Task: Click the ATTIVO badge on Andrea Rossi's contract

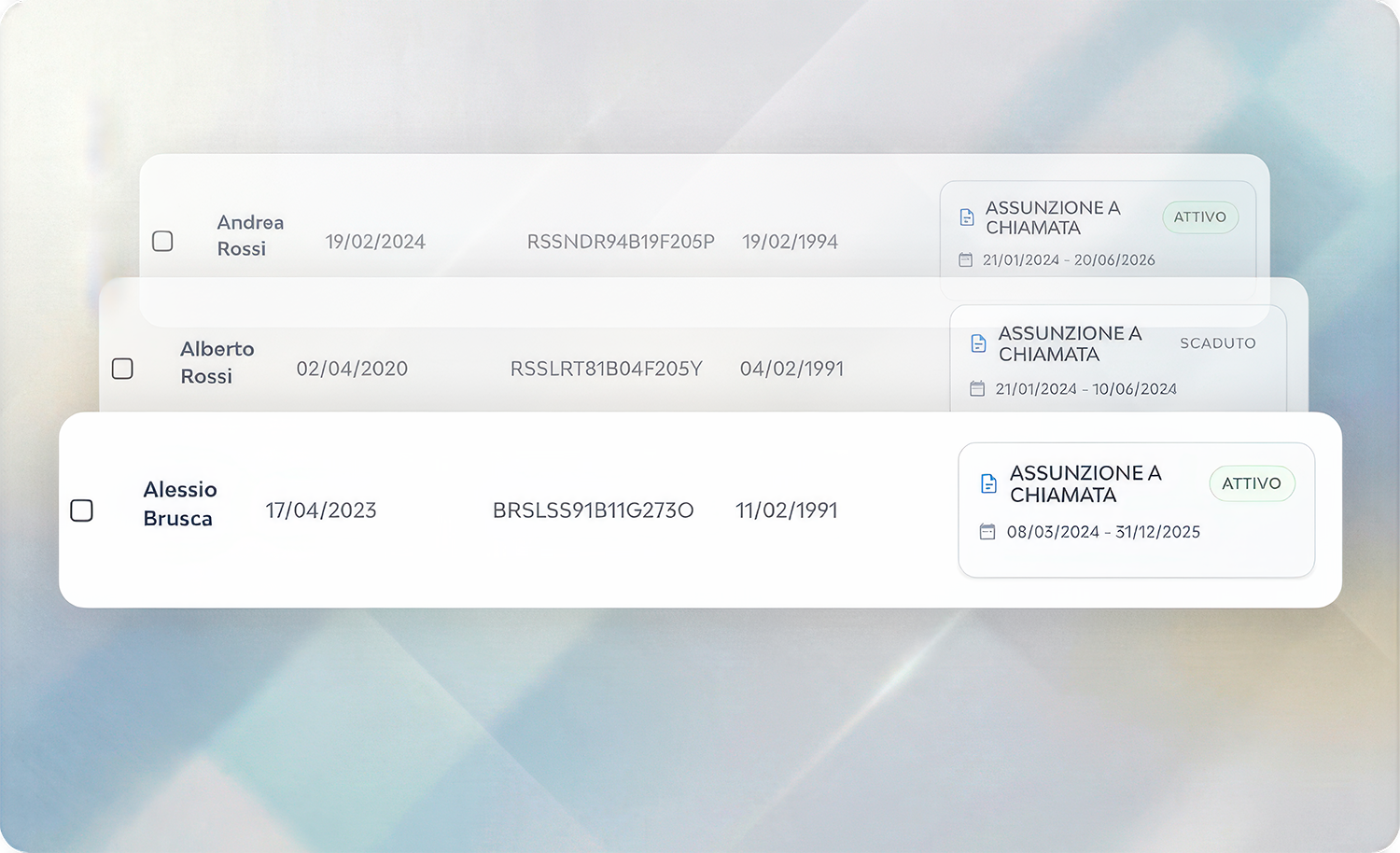Action: 1199,217
